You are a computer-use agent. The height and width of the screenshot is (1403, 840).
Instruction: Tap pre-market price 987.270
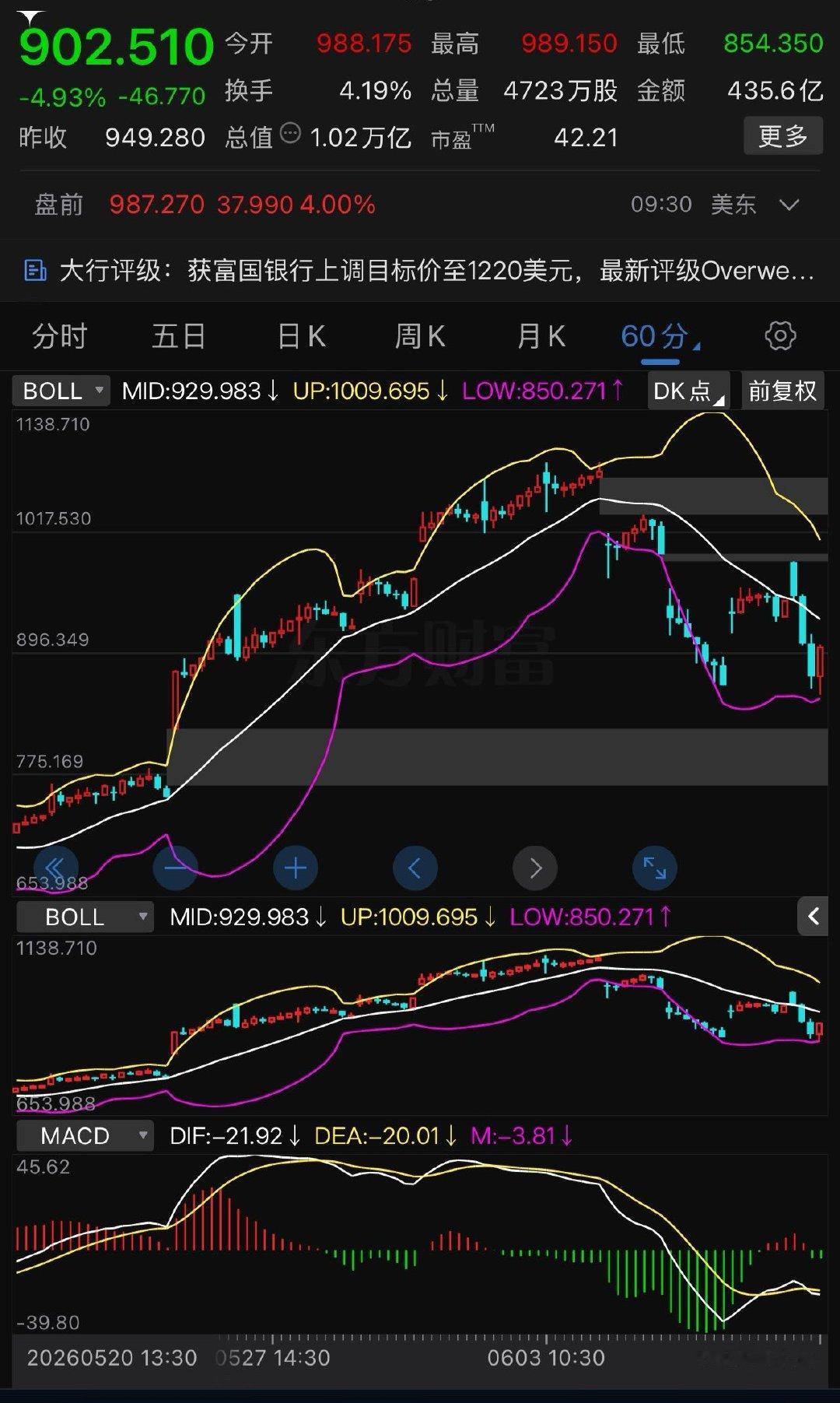pos(156,205)
